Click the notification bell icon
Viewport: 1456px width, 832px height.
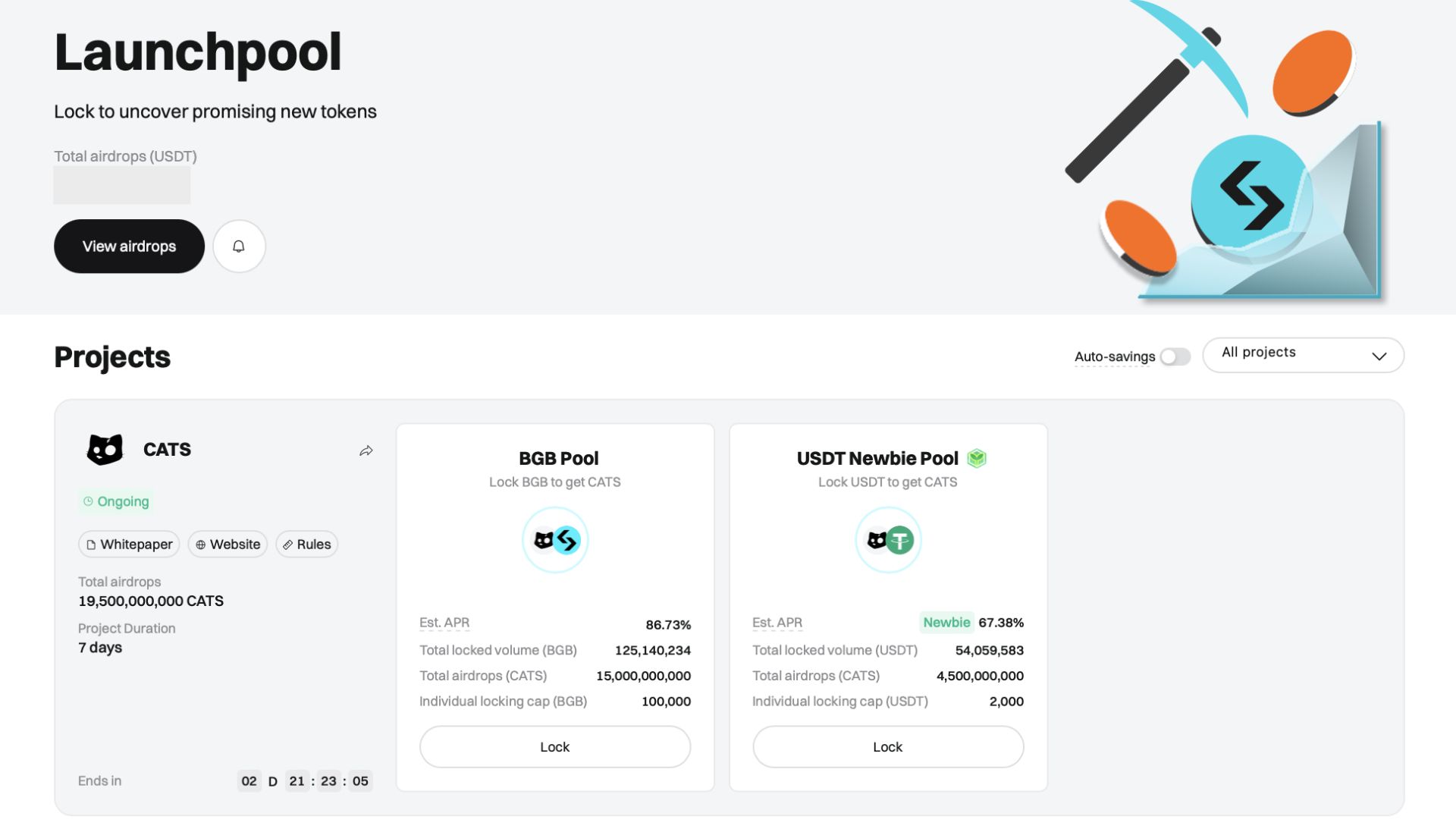239,246
